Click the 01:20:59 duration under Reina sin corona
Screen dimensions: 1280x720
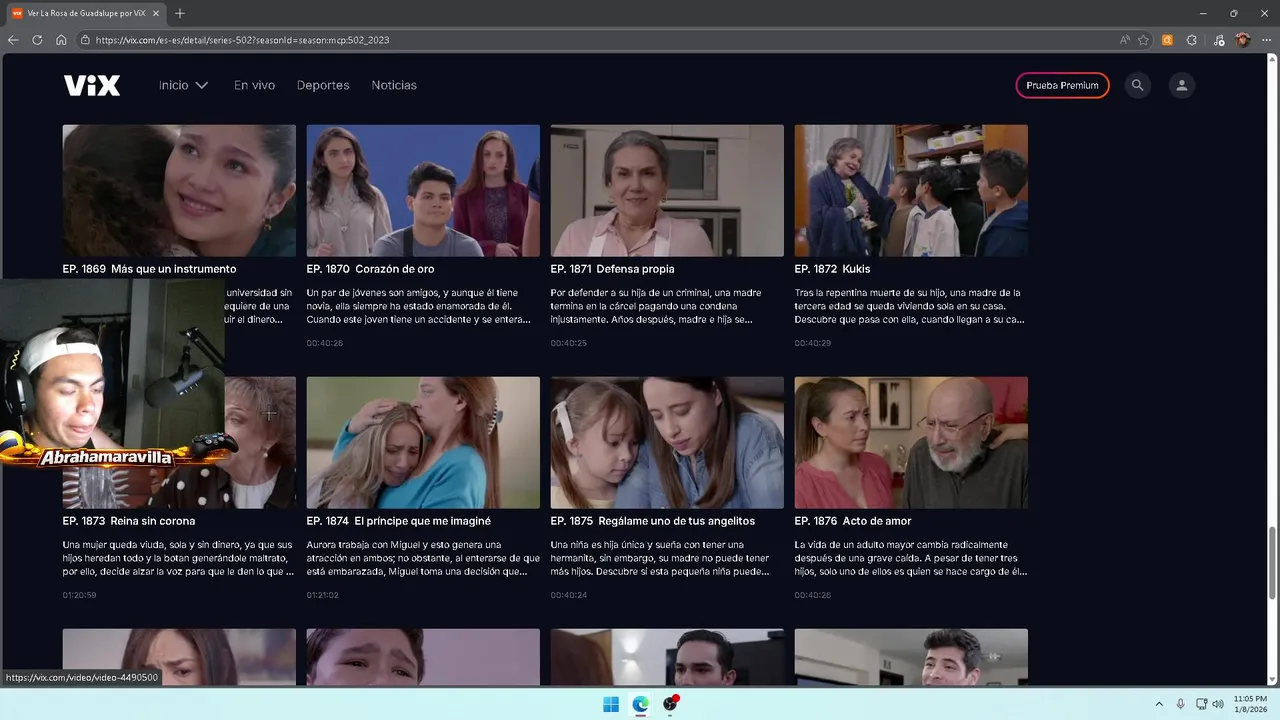pos(79,595)
